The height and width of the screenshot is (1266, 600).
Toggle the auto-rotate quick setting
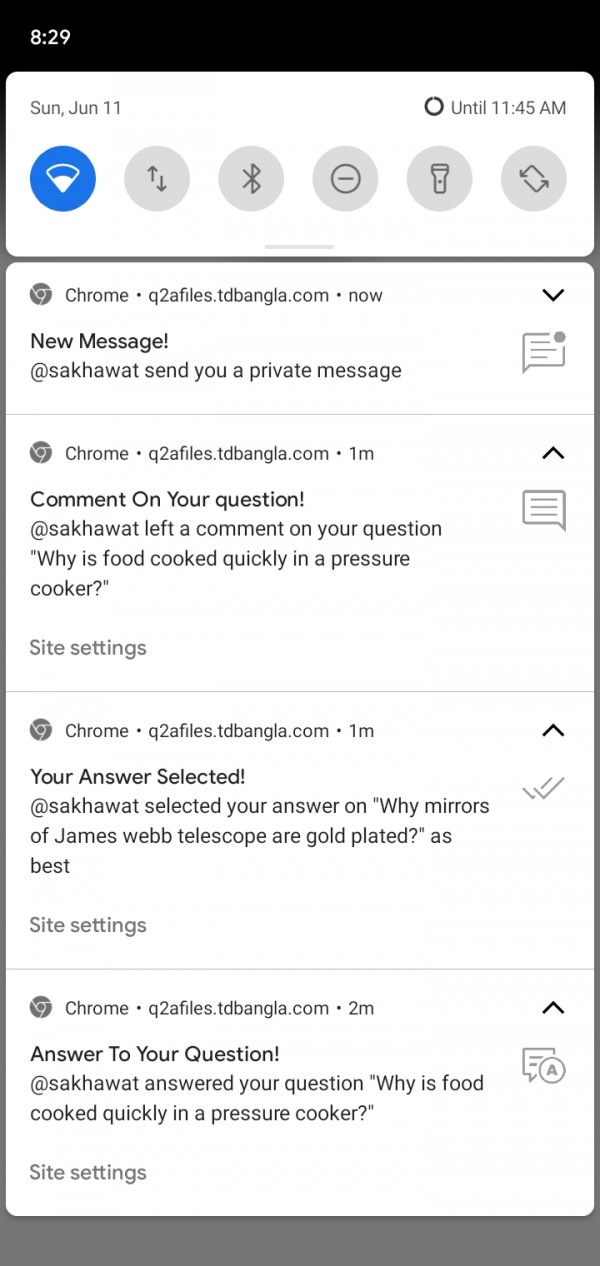point(533,179)
